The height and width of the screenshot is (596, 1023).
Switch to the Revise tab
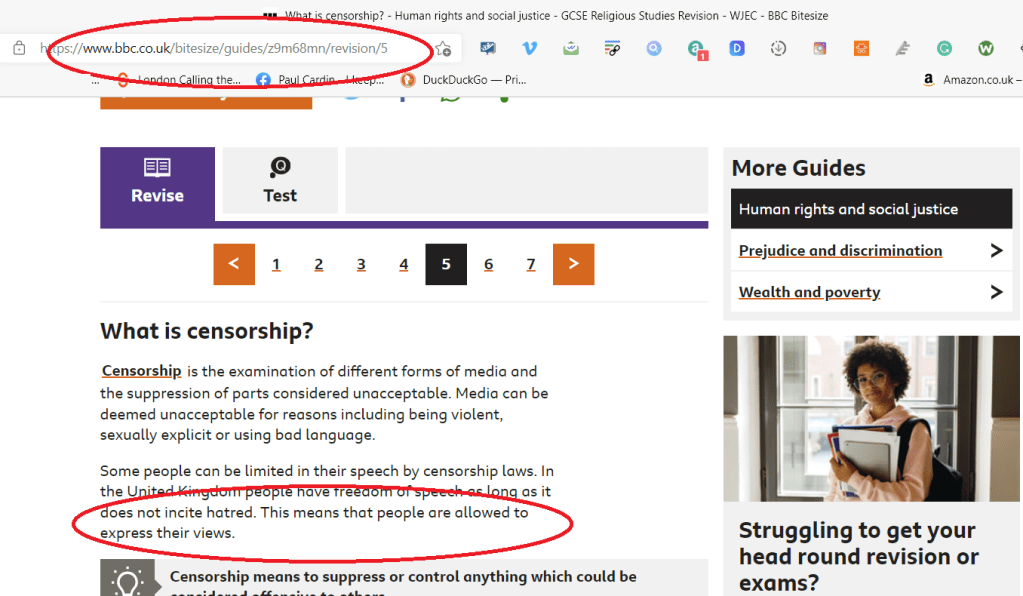click(157, 182)
